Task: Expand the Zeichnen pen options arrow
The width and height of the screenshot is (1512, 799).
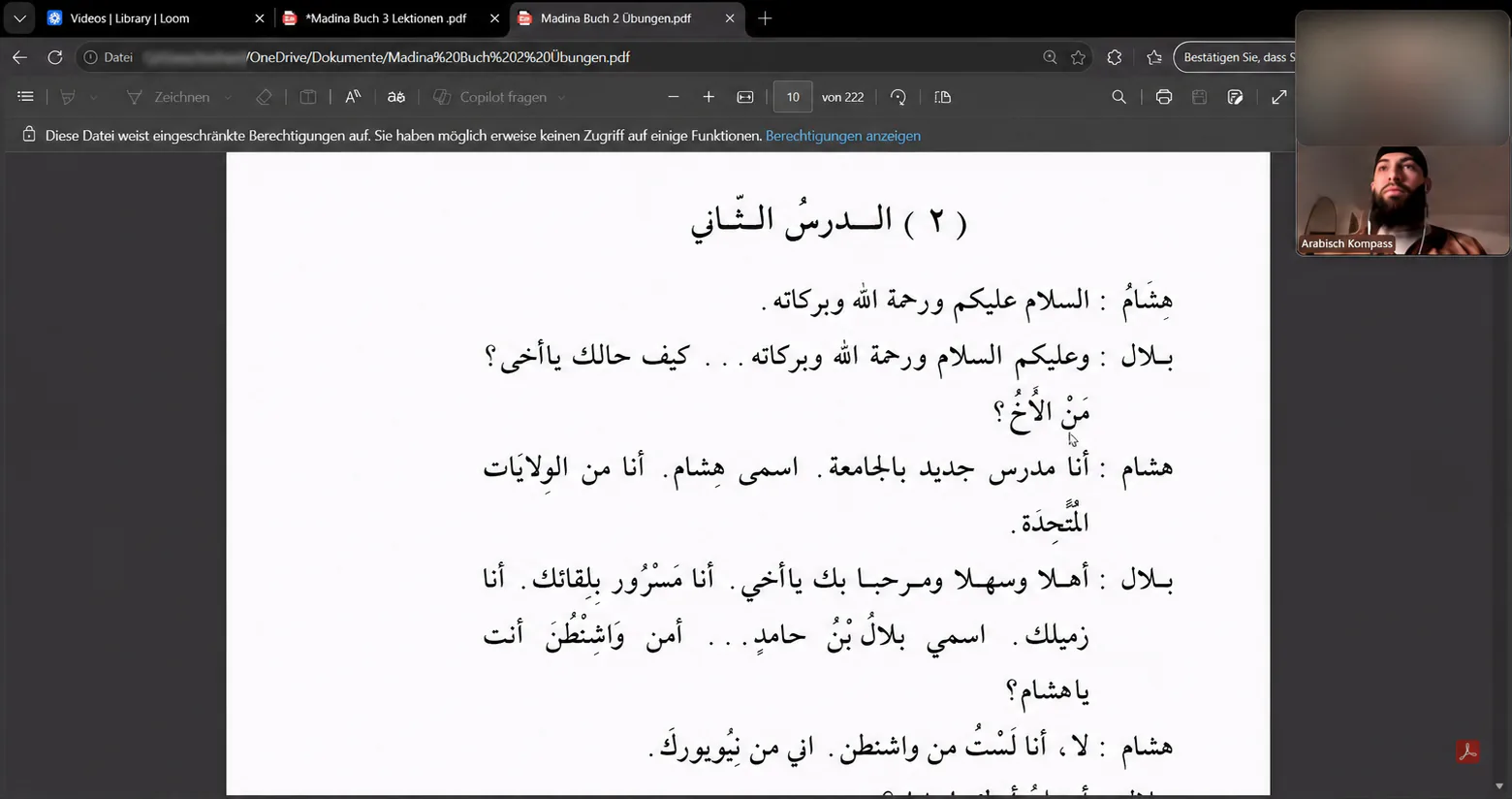Action: tap(228, 97)
